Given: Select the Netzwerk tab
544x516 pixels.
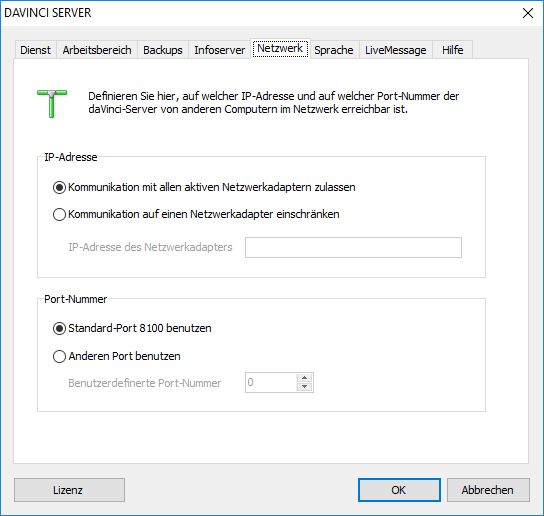Looking at the screenshot, I should [x=280, y=49].
